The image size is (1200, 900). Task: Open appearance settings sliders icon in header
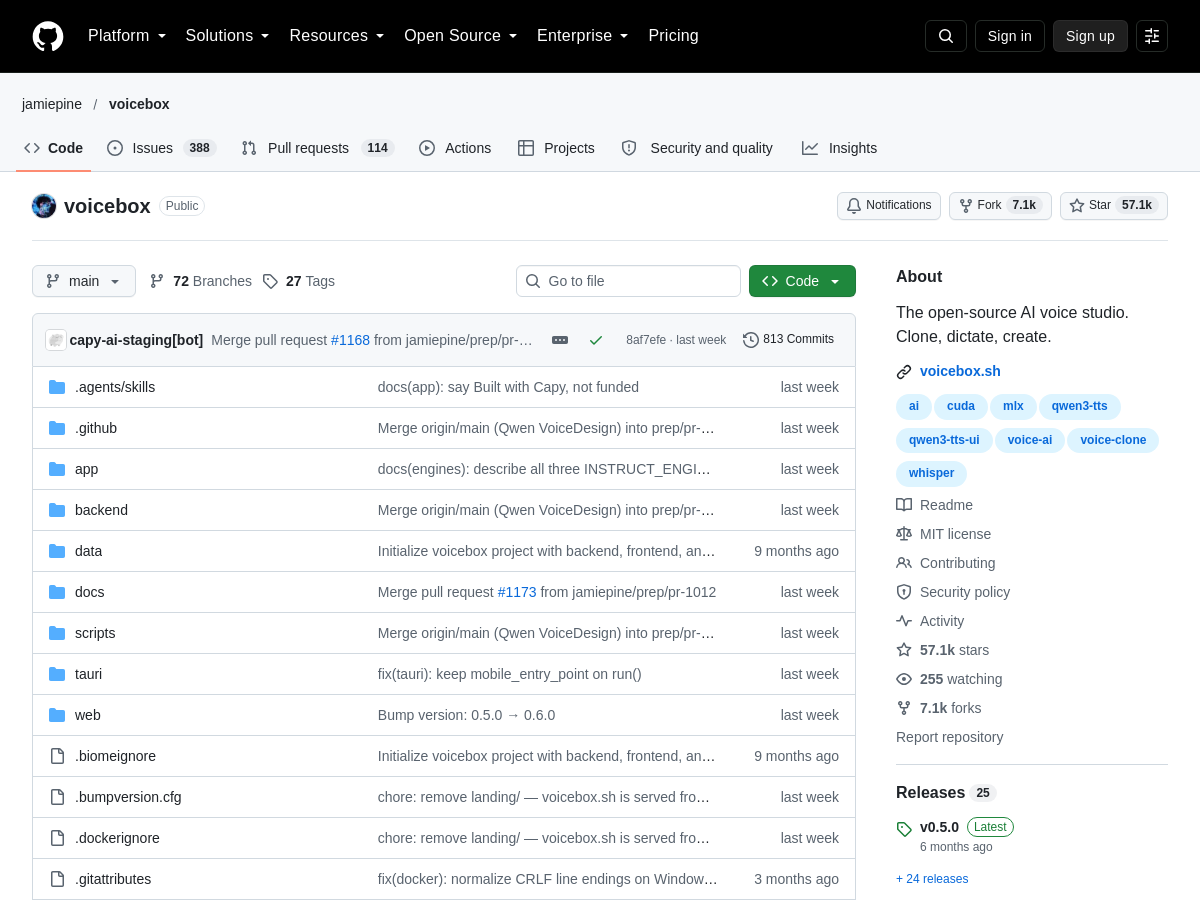[1152, 36]
